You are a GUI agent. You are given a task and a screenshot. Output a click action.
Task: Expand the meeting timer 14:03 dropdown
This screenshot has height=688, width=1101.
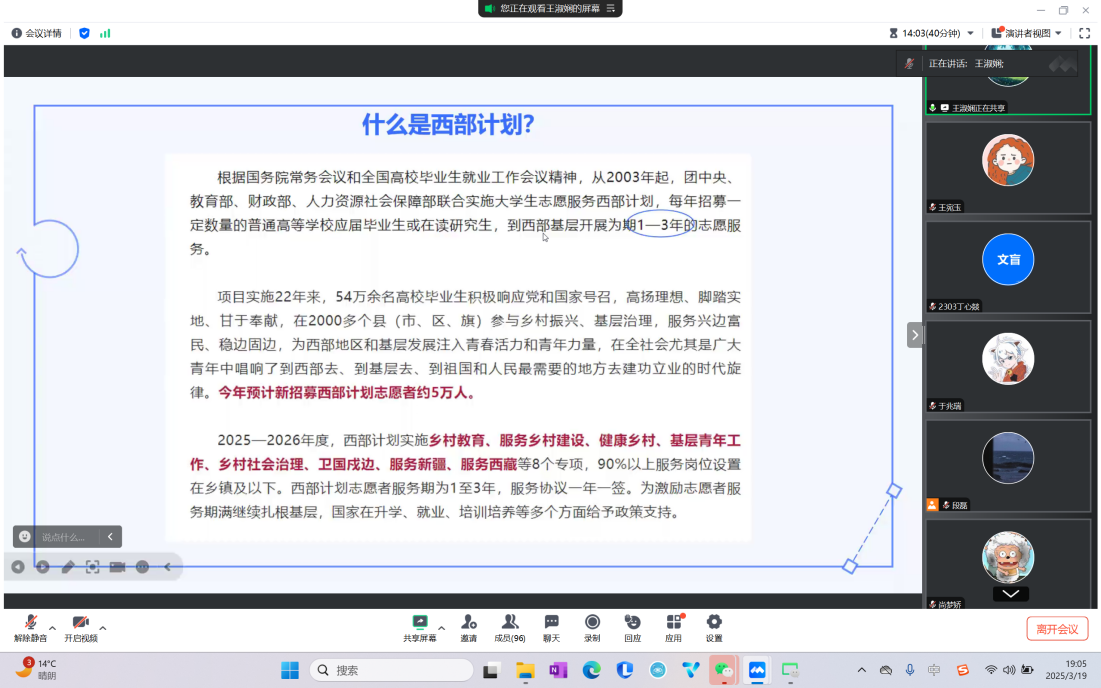[970, 33]
